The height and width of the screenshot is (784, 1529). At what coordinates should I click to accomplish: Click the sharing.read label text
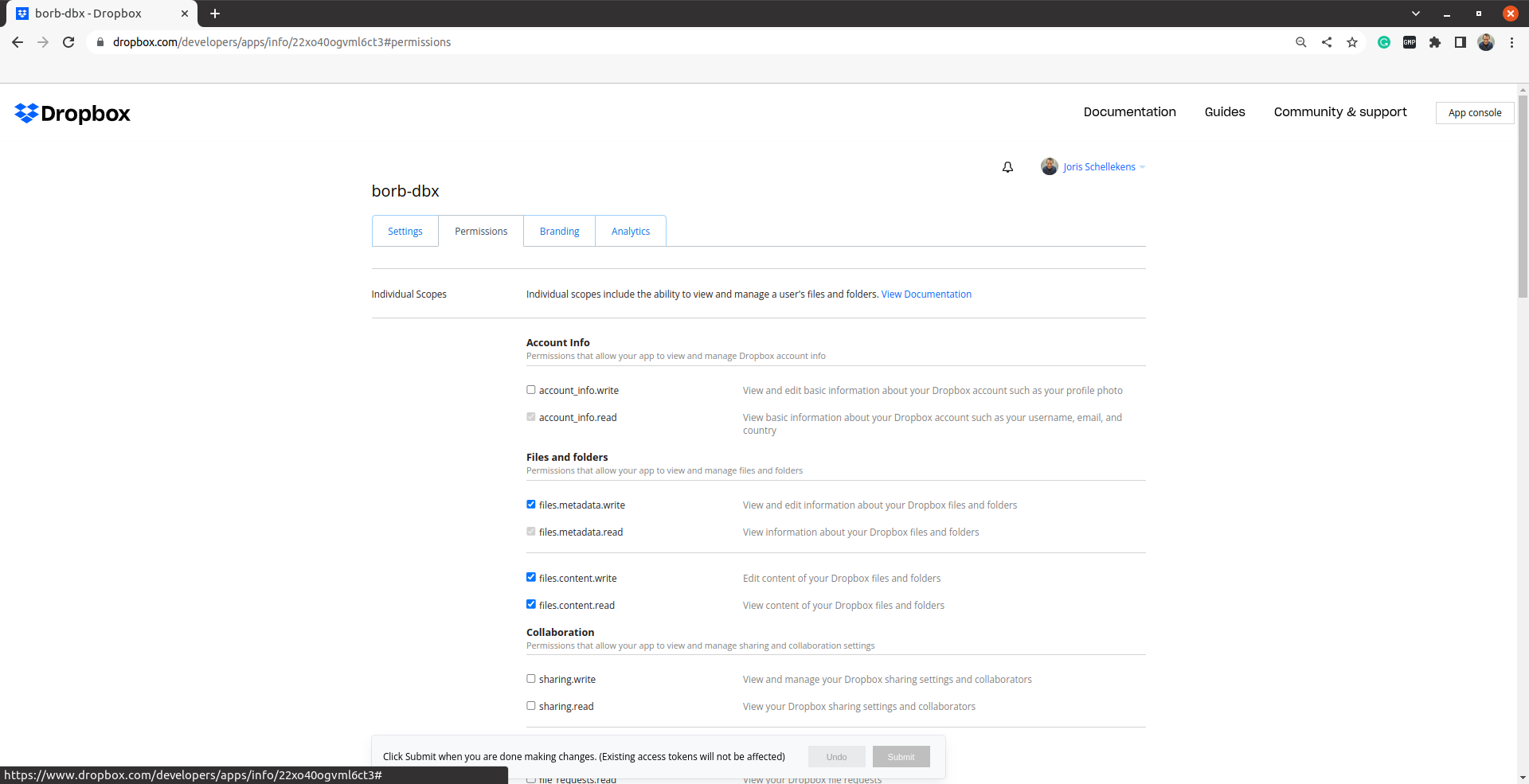[566, 707]
